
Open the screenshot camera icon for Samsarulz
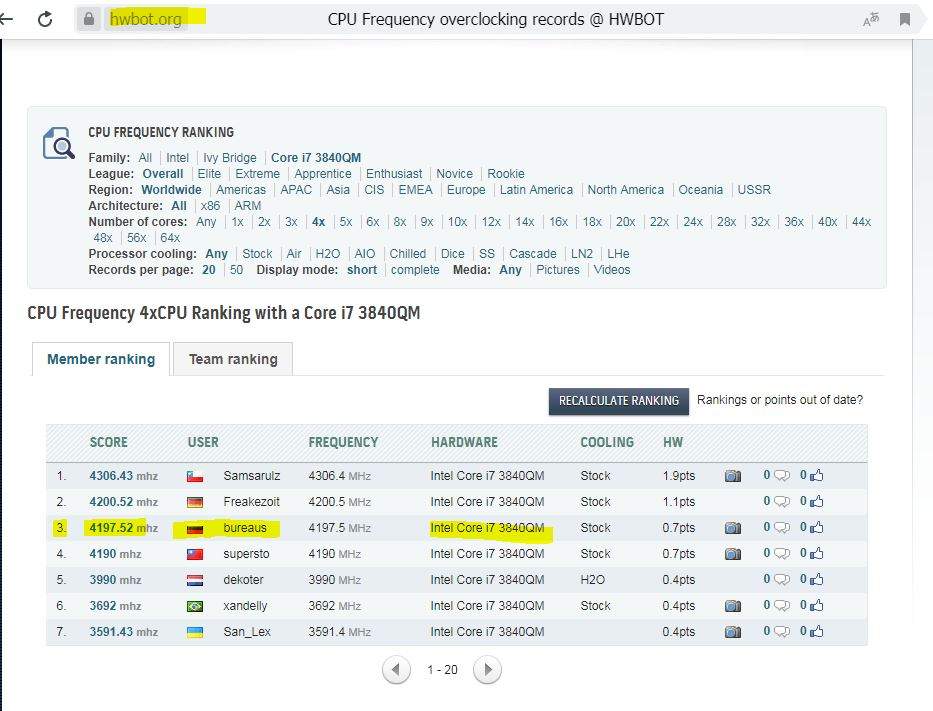tap(732, 476)
